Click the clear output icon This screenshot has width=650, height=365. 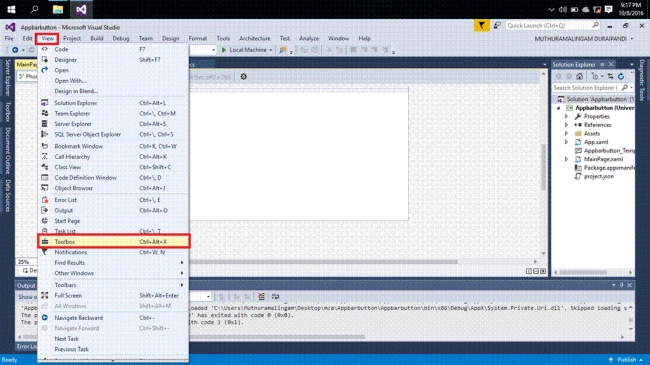point(261,296)
